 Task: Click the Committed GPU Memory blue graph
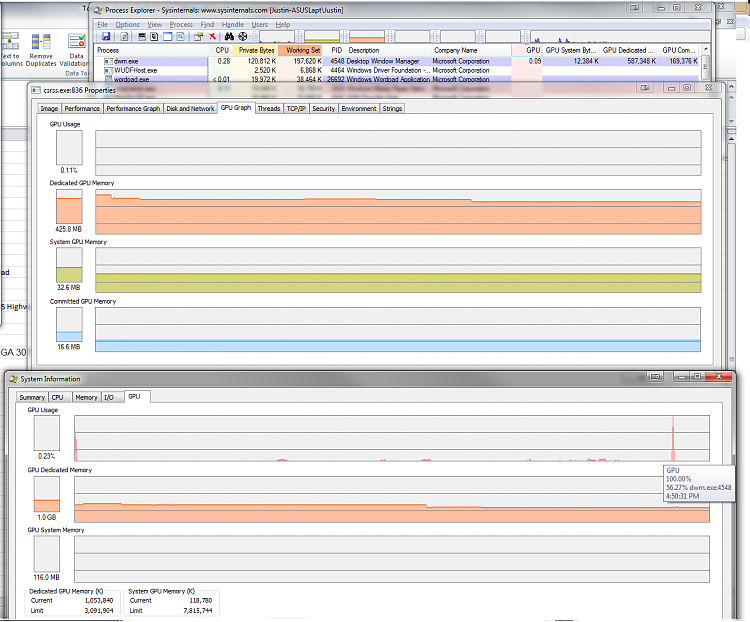pos(397,330)
